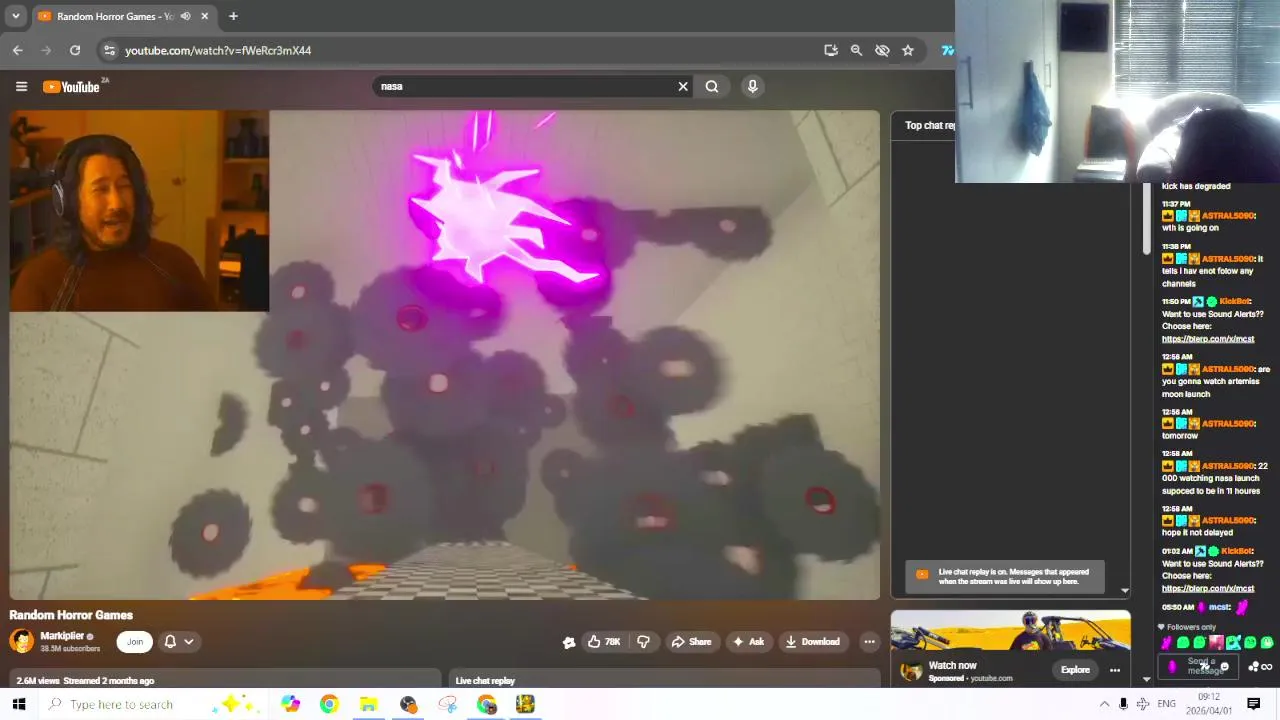Close the Random Horror Games tab
Image resolution: width=1280 pixels, height=720 pixels.
click(205, 16)
